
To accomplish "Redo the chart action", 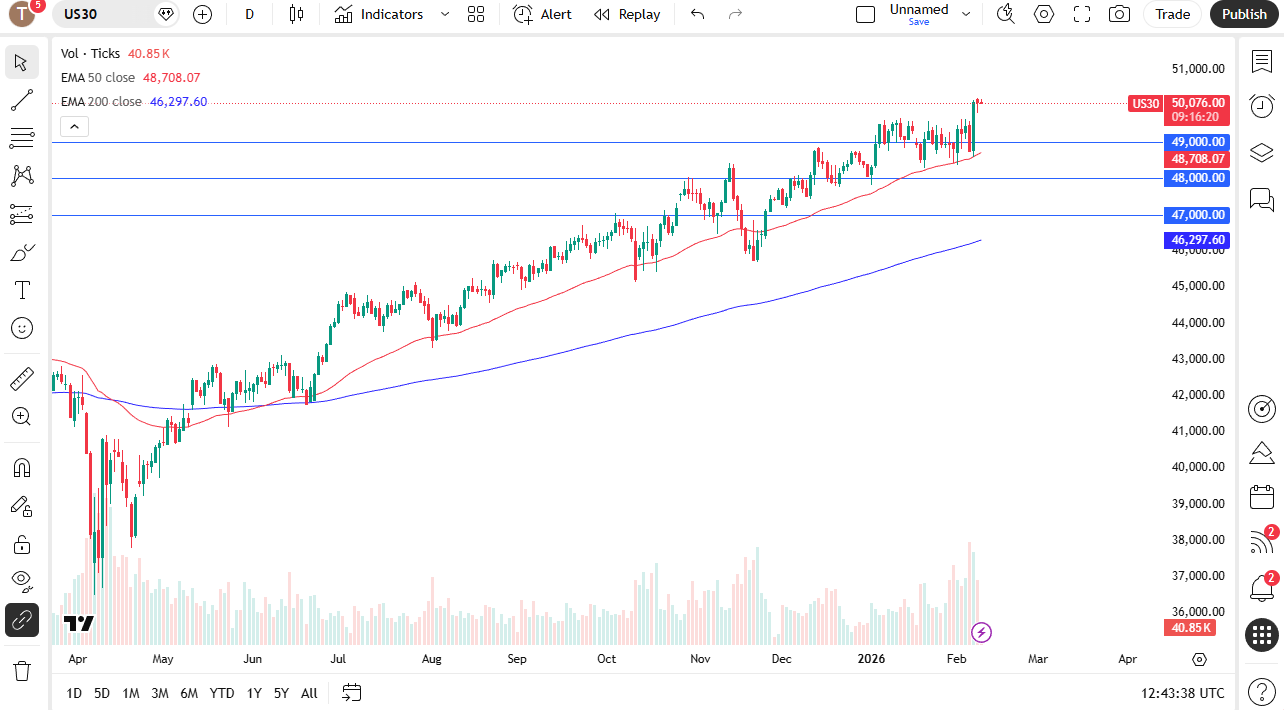I will 736,14.
